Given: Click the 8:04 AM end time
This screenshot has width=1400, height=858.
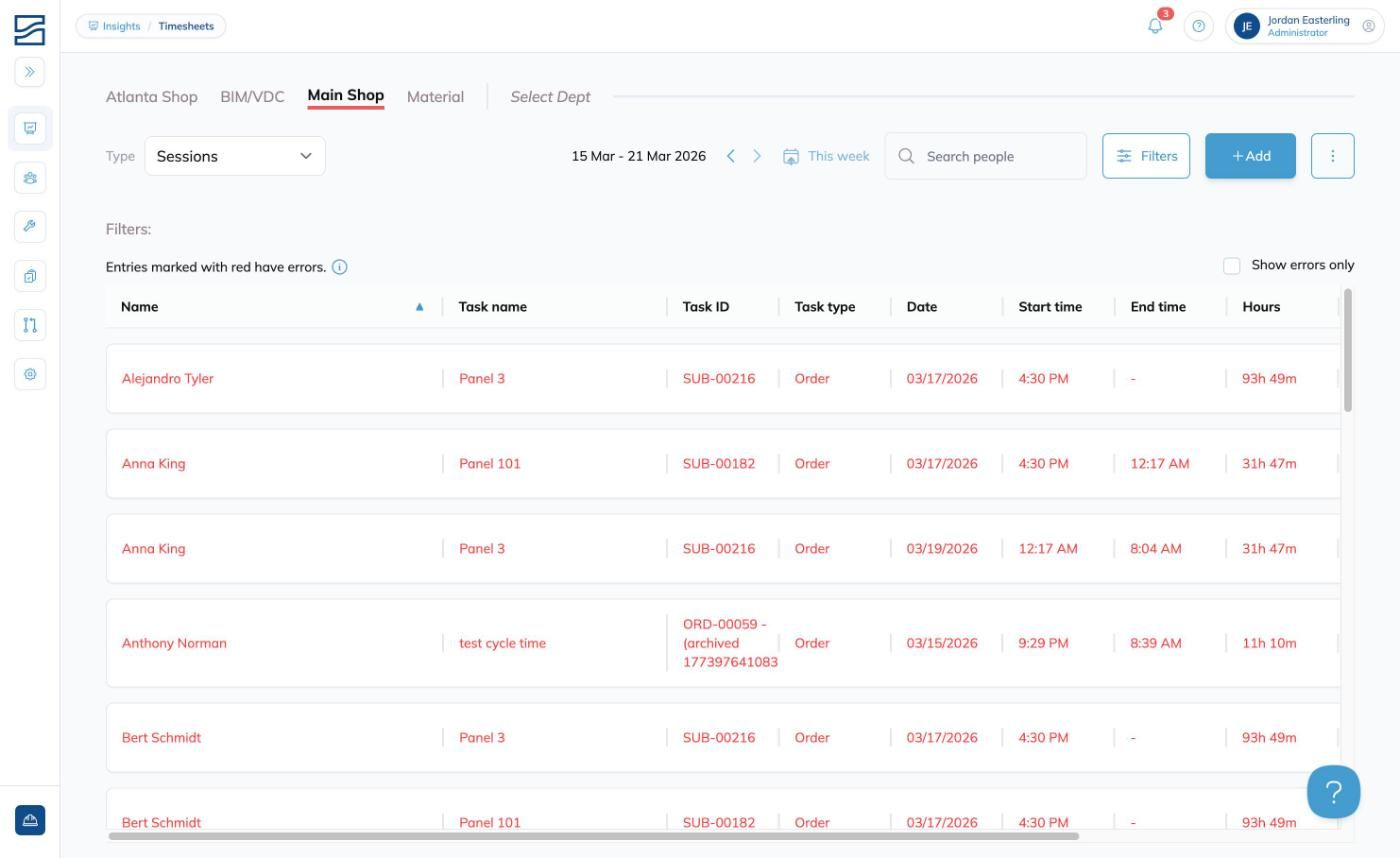Looking at the screenshot, I should tap(1156, 549).
